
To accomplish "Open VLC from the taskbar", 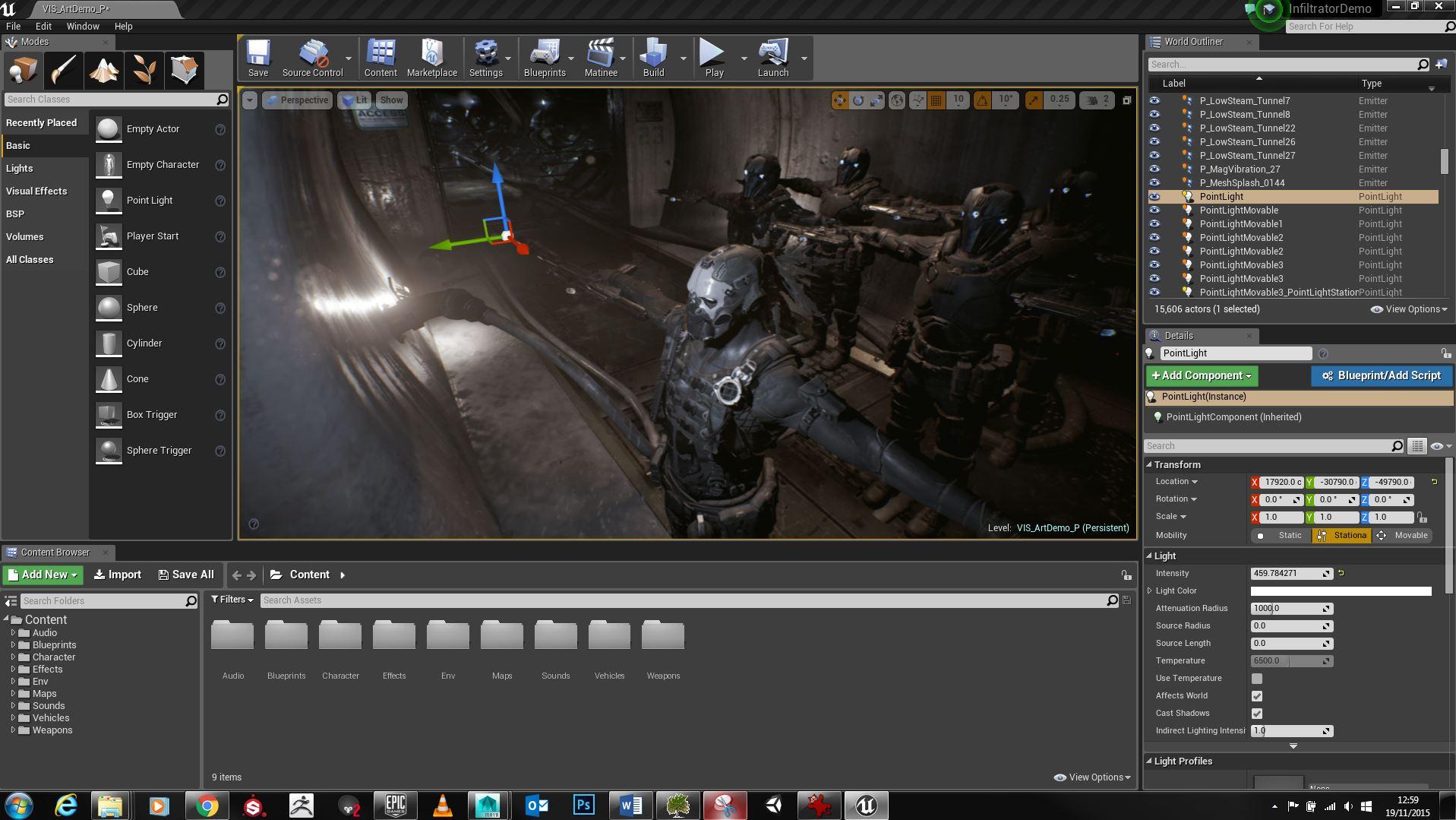I will tap(442, 805).
